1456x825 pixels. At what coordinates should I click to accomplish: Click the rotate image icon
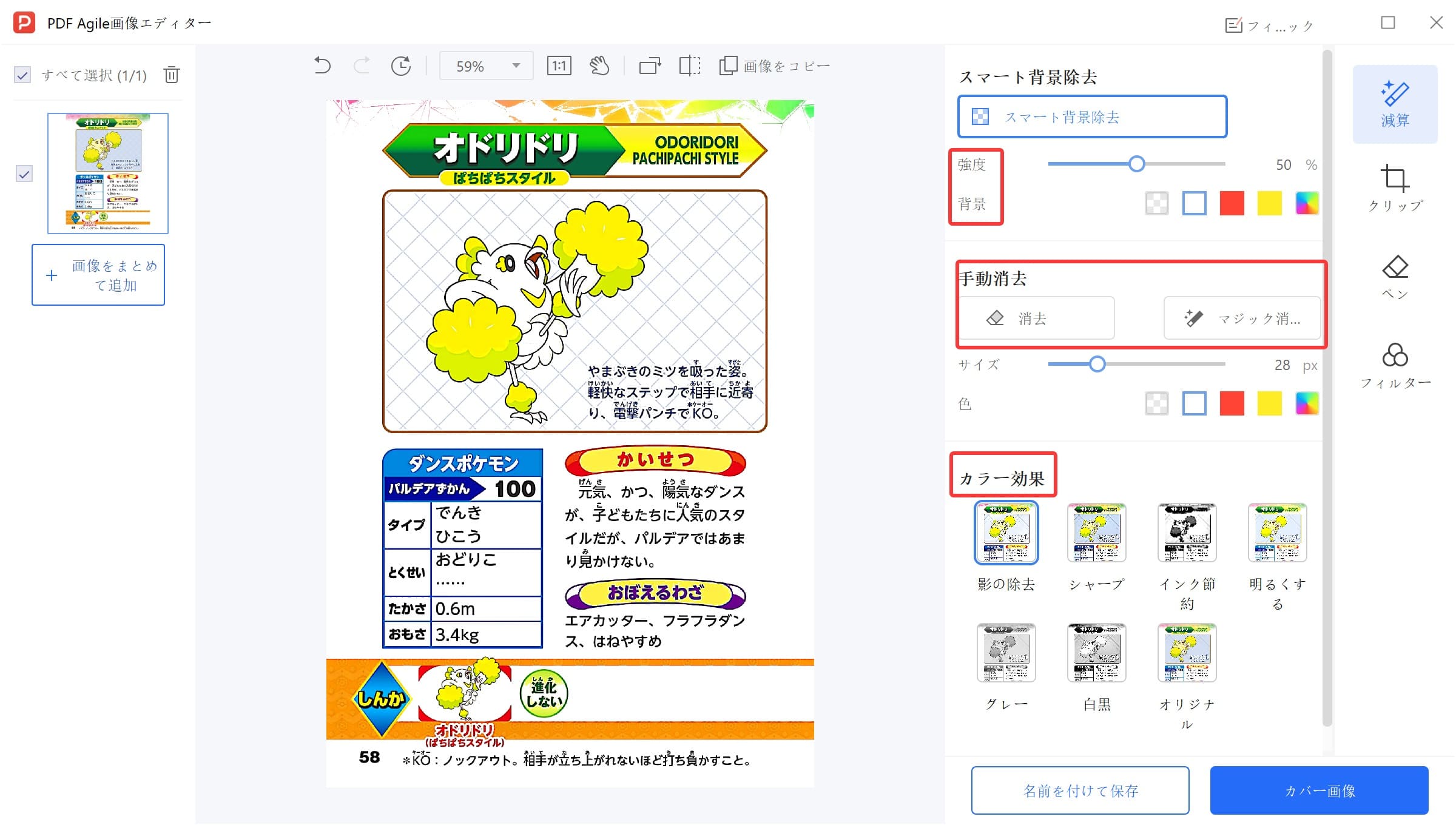[x=400, y=66]
